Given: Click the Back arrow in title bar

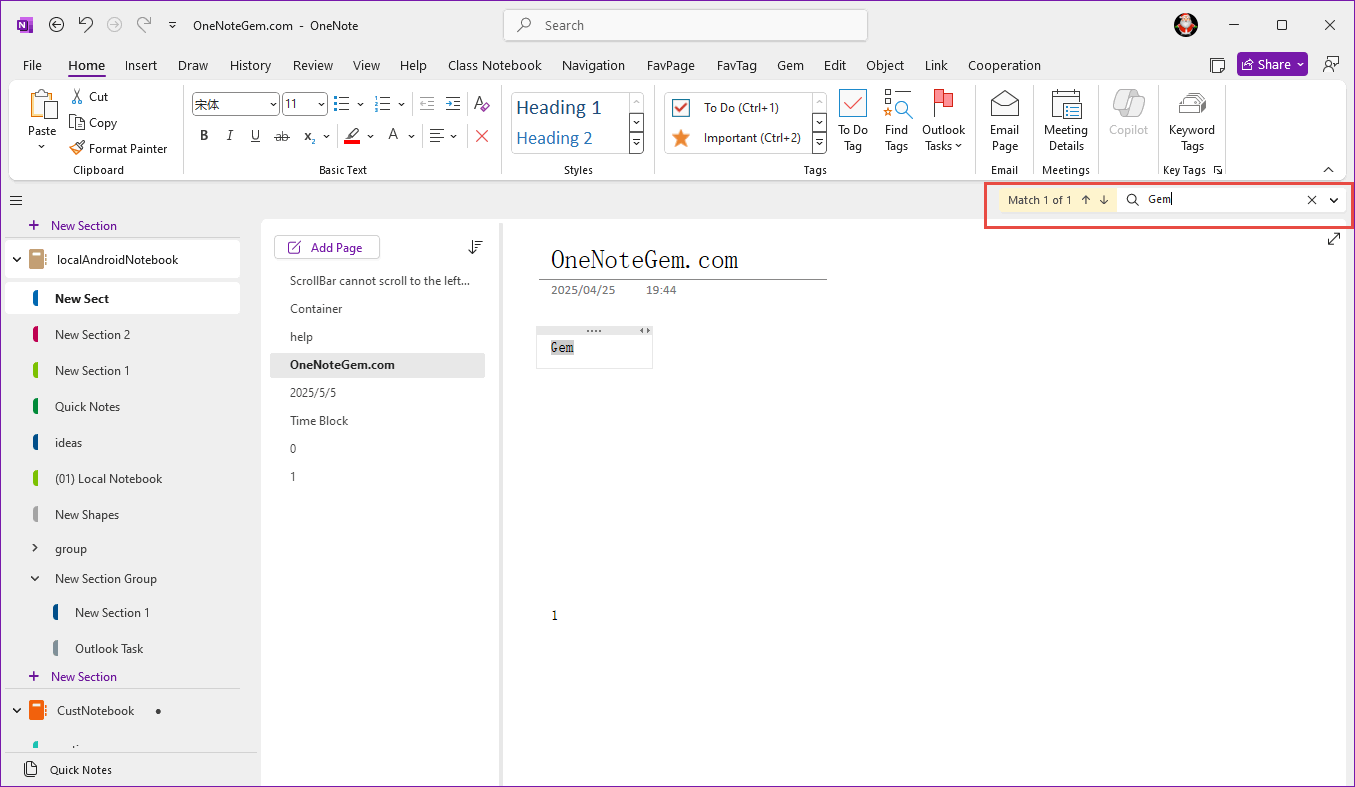Looking at the screenshot, I should (x=57, y=25).
